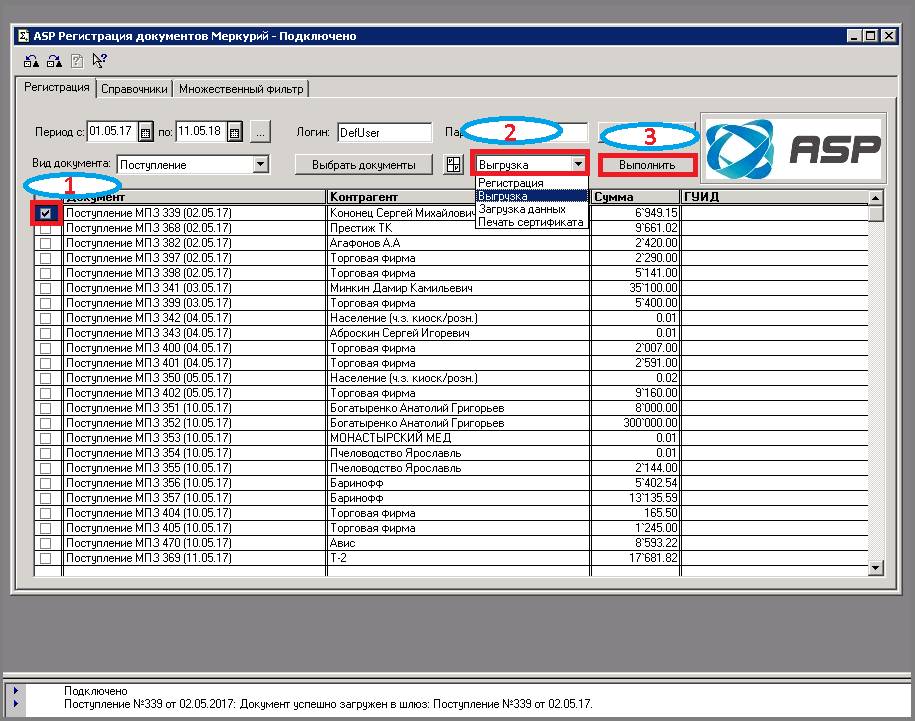Open the Множественный фильтр tab
The width and height of the screenshot is (915, 721).
point(241,89)
